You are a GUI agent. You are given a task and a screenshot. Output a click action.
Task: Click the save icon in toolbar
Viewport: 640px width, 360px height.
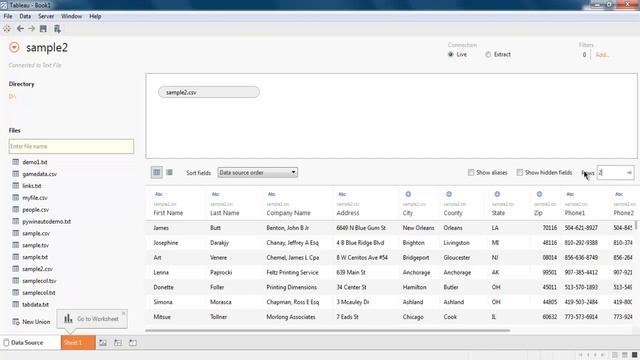point(43,29)
